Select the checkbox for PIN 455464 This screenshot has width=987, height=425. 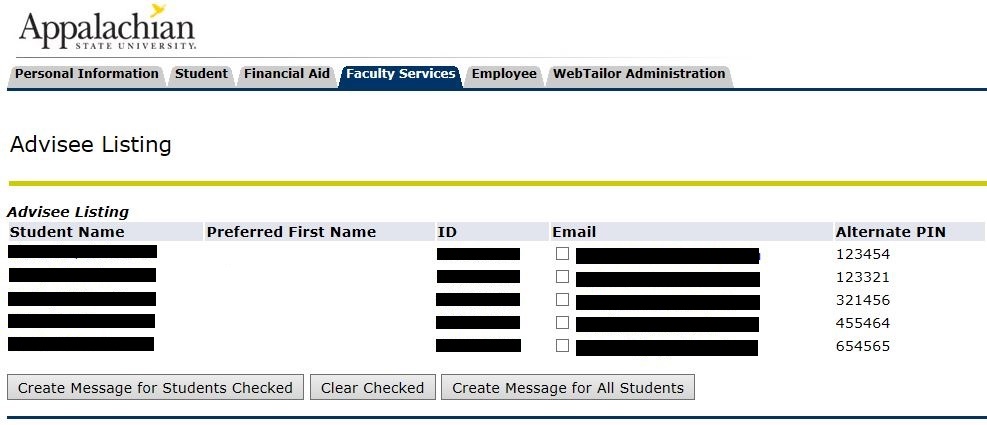coord(562,322)
